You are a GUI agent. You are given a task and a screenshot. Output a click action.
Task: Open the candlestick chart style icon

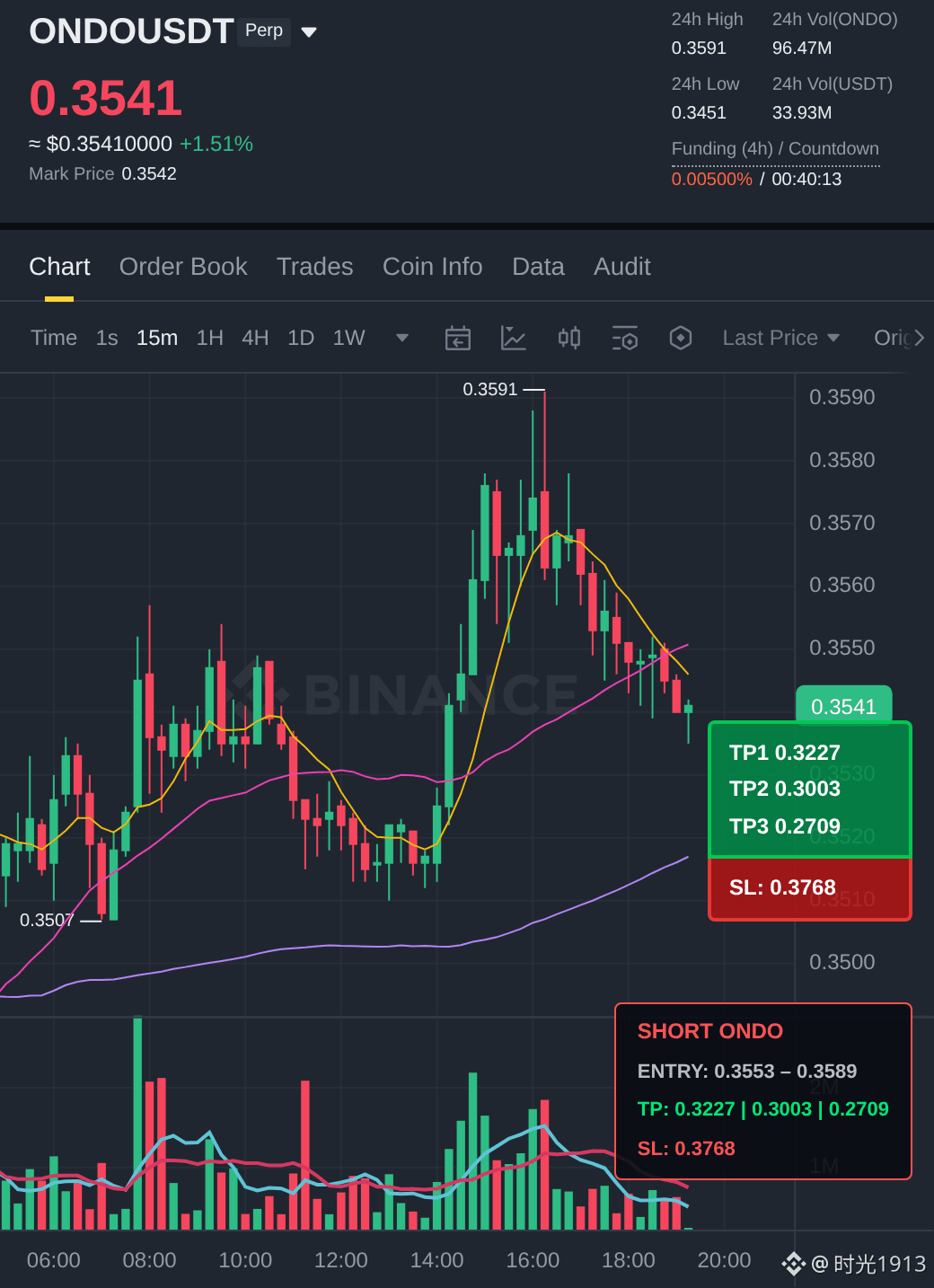(569, 338)
